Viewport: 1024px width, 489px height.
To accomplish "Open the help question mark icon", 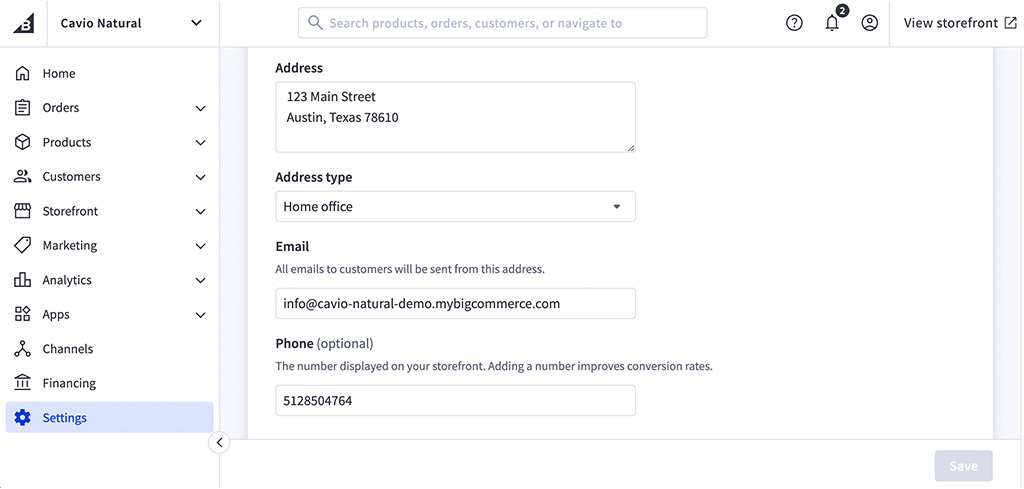I will pos(794,23).
